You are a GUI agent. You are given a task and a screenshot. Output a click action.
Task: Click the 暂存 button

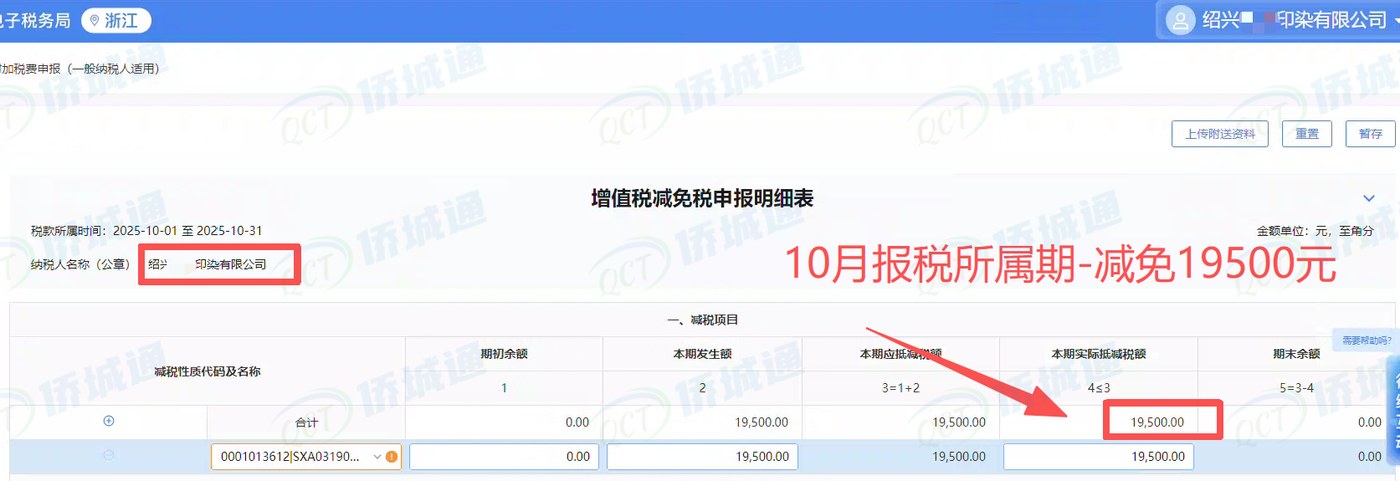point(1370,134)
